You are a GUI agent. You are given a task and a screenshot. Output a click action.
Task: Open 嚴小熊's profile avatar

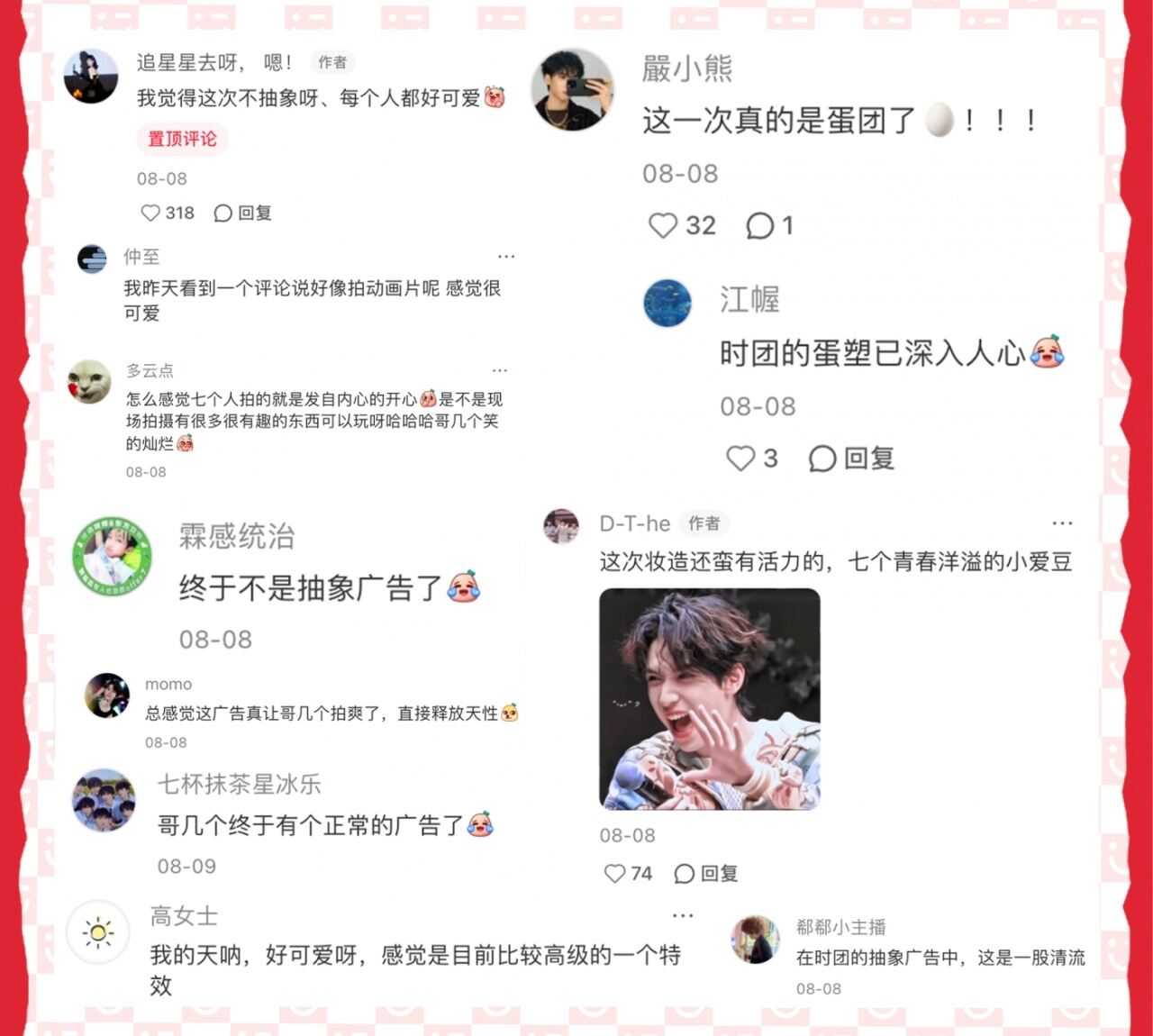(572, 90)
